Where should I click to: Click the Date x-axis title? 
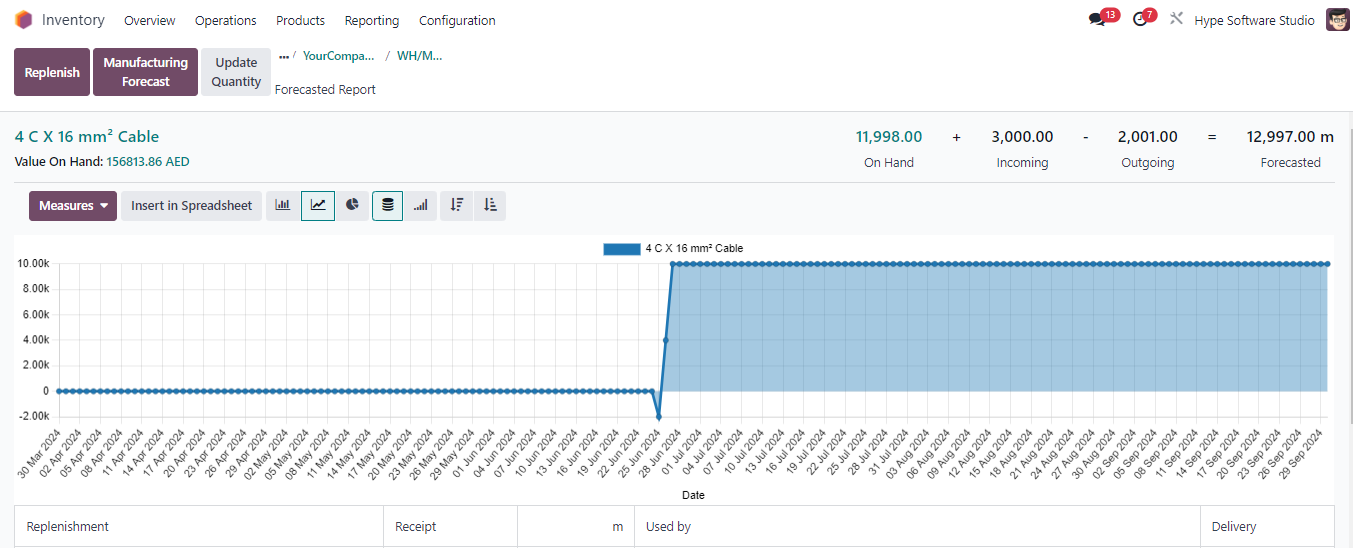click(693, 495)
